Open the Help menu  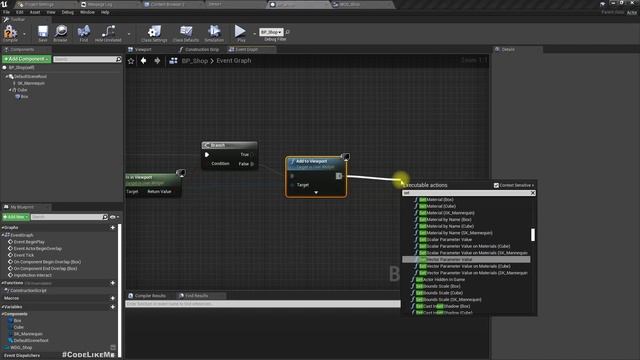pos(105,12)
